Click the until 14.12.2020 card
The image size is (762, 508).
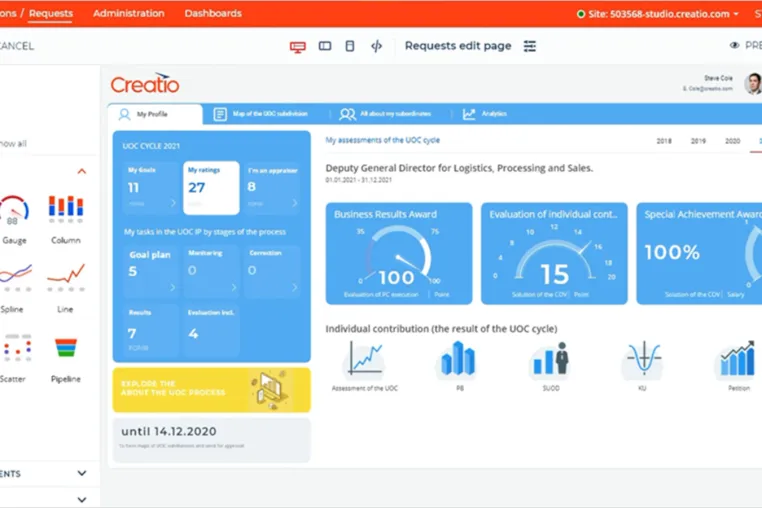[211, 439]
